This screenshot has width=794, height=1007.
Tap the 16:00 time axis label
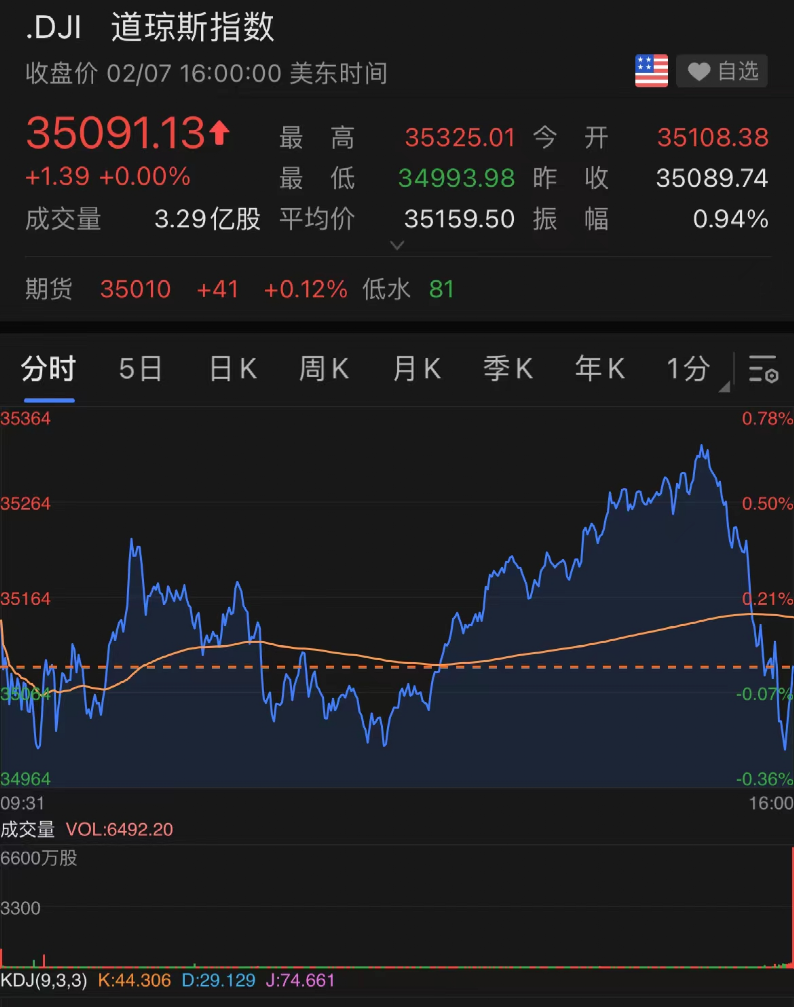pos(771,803)
